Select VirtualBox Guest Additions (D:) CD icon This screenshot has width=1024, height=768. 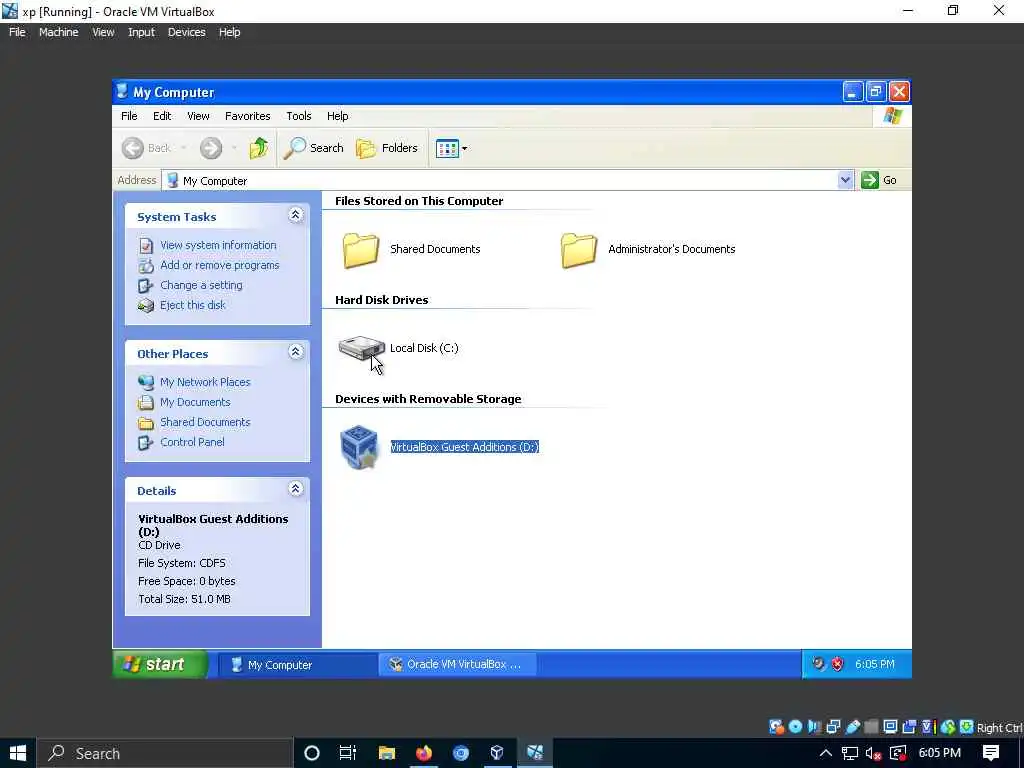[x=359, y=447]
